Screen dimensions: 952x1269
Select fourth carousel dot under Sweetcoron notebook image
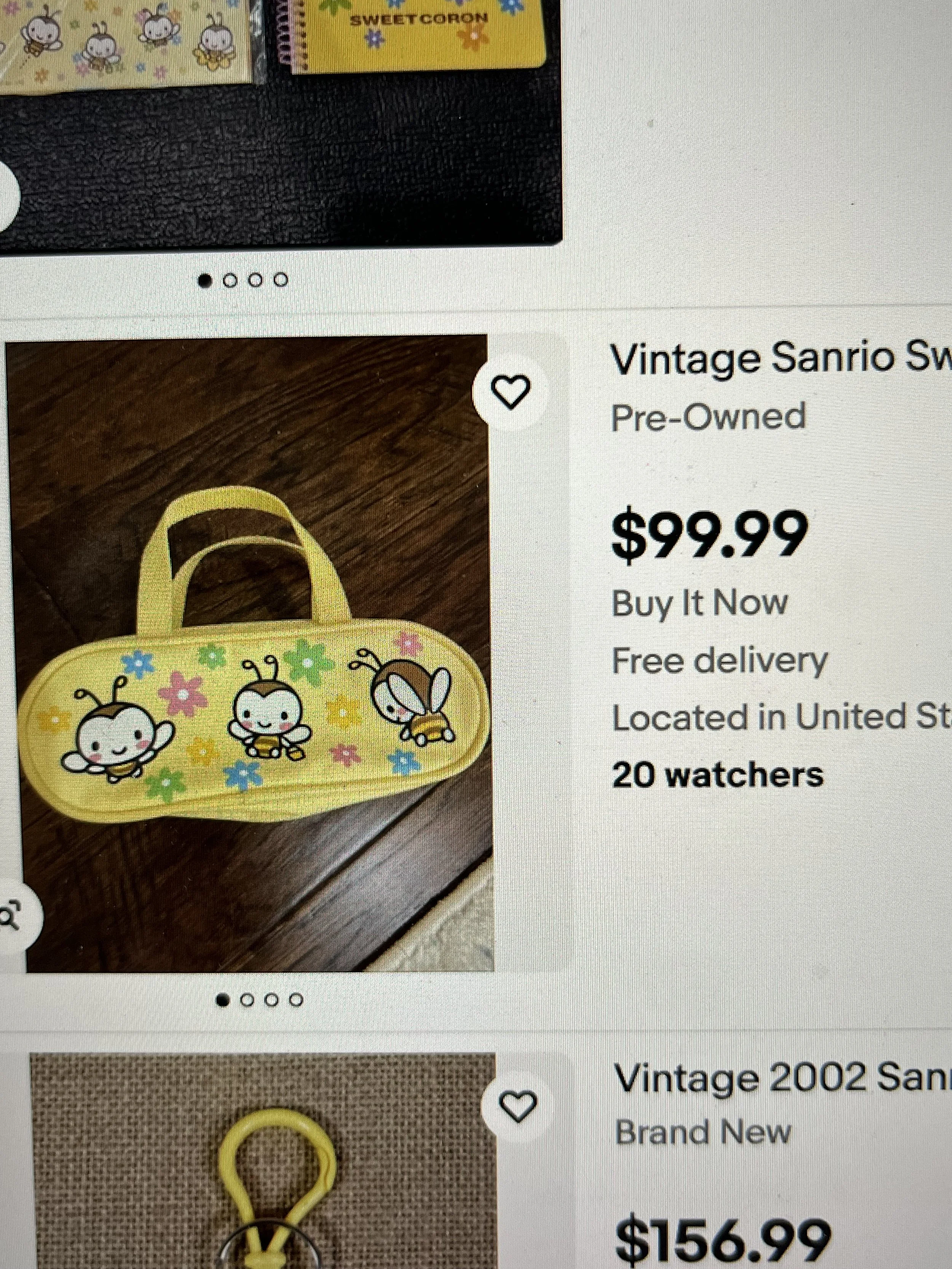281,280
